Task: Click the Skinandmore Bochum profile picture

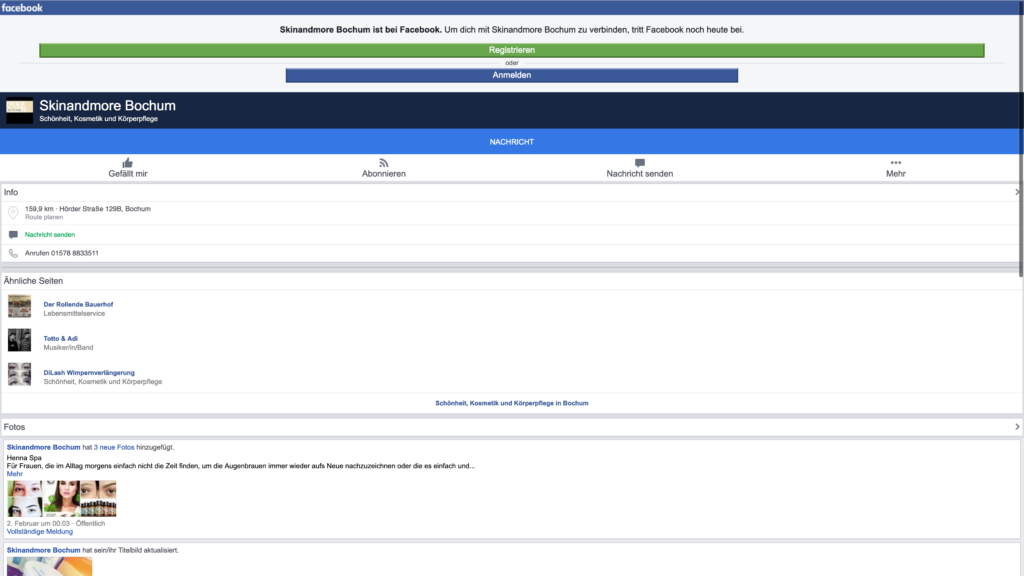Action: pyautogui.click(x=19, y=111)
